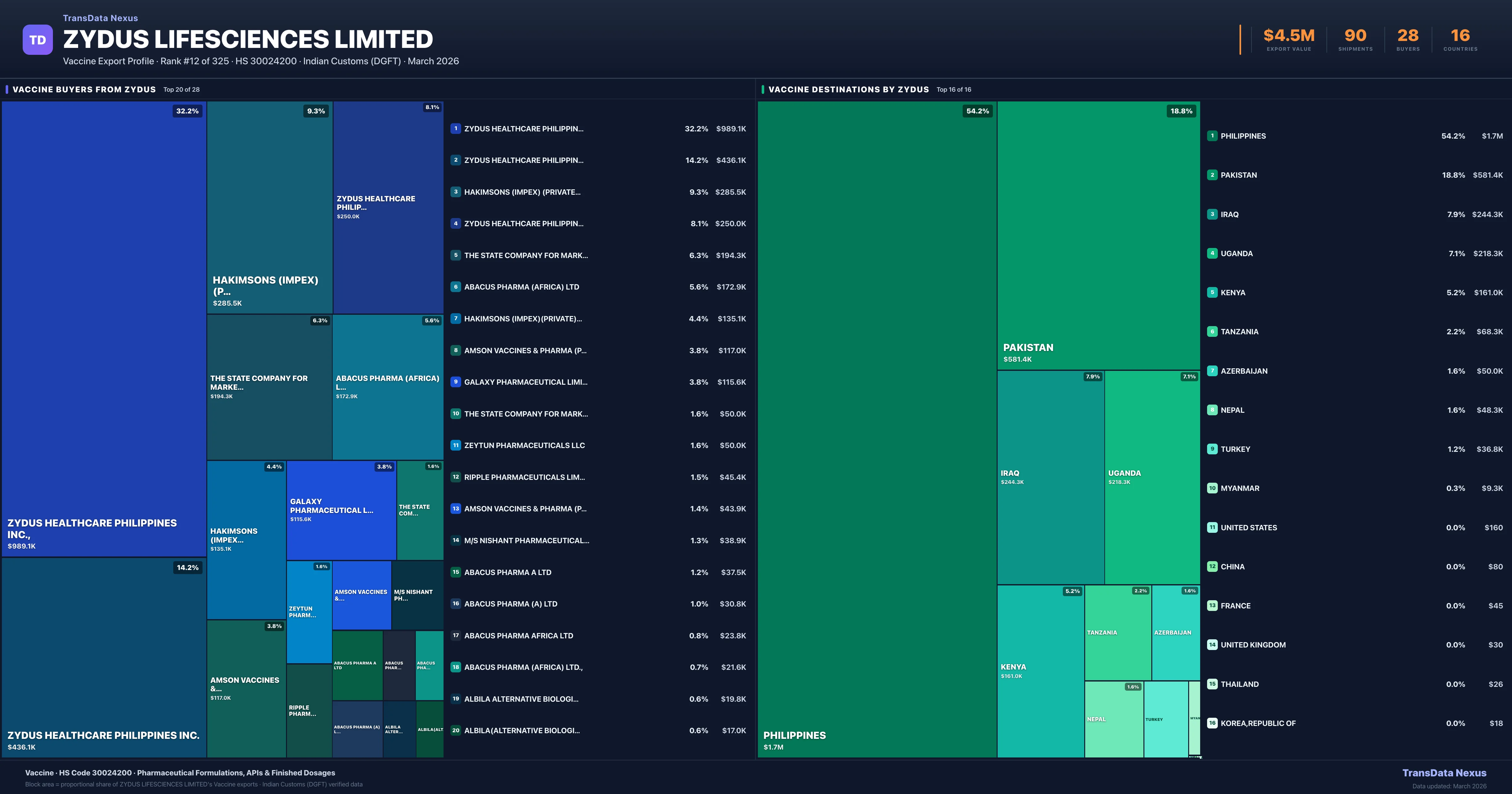
Task: Click the TransData Nexus footer link
Action: tap(1444, 773)
